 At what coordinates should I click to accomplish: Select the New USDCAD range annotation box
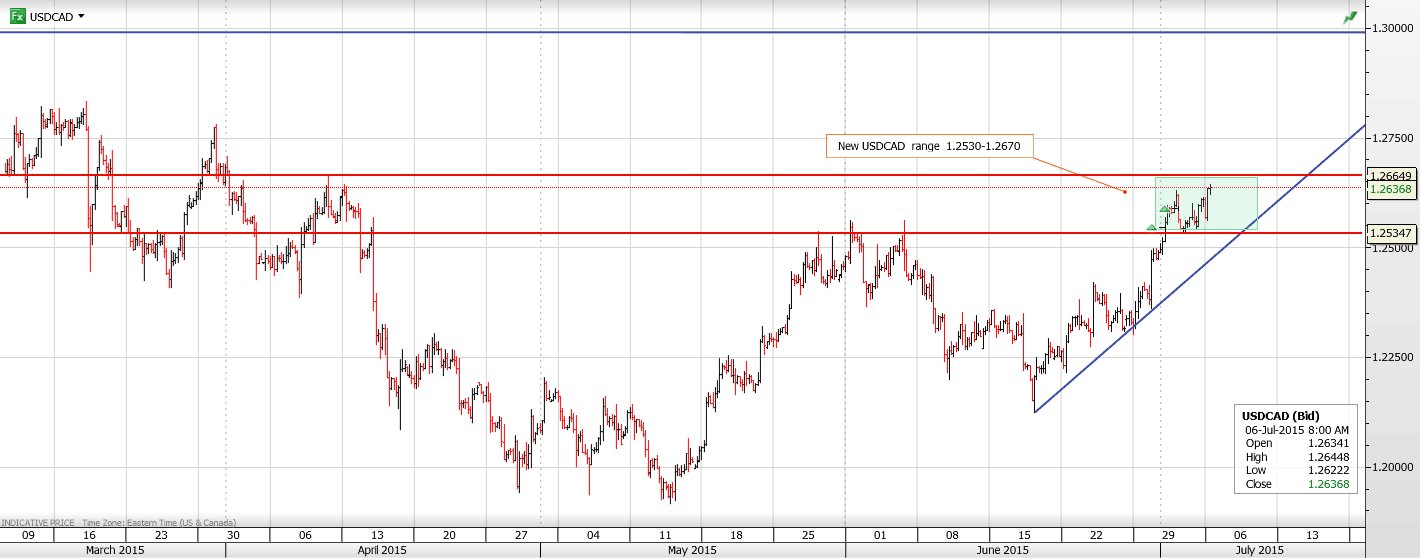pos(929,146)
